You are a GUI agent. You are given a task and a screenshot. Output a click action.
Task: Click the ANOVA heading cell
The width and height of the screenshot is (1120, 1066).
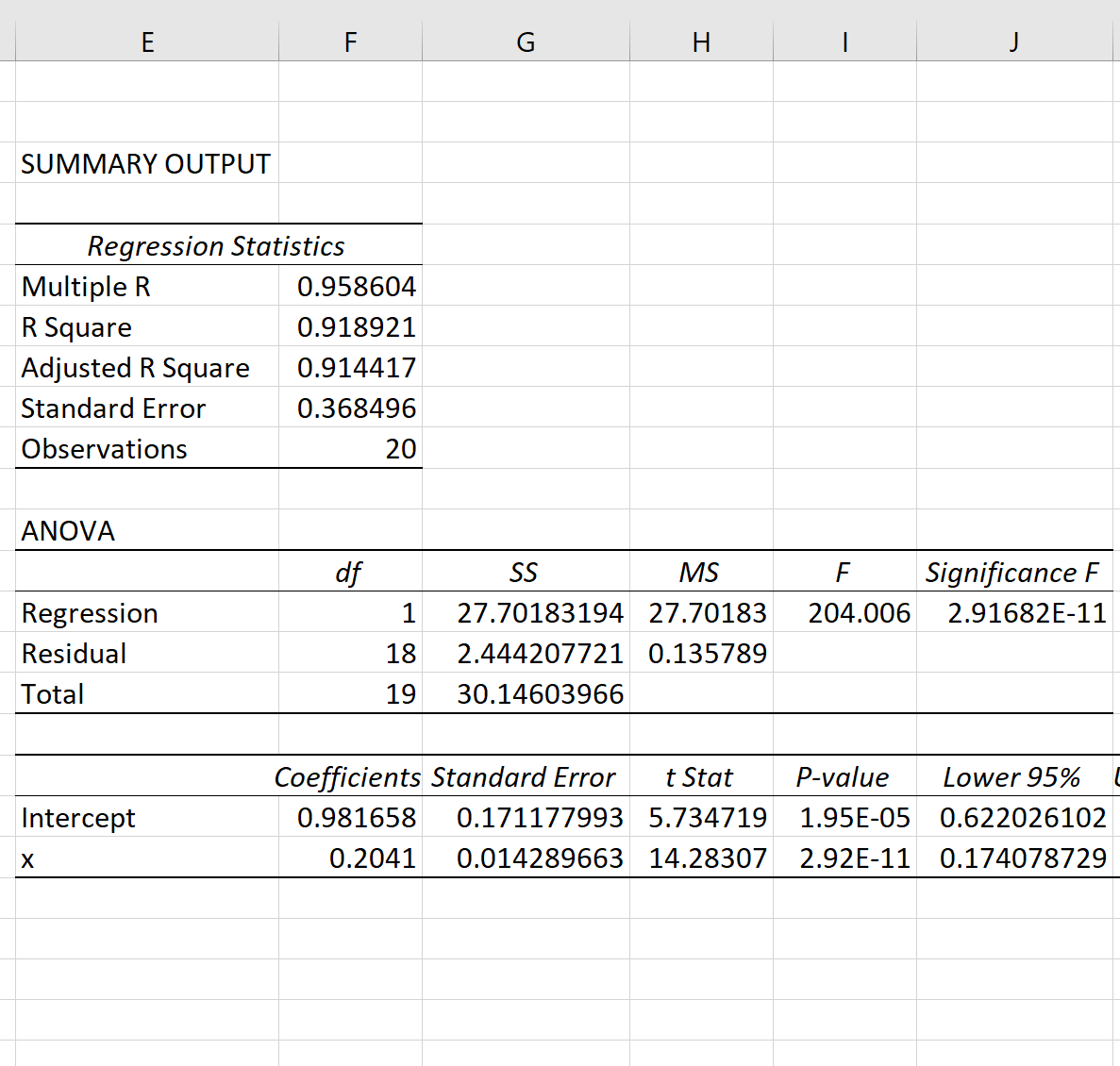pos(147,530)
